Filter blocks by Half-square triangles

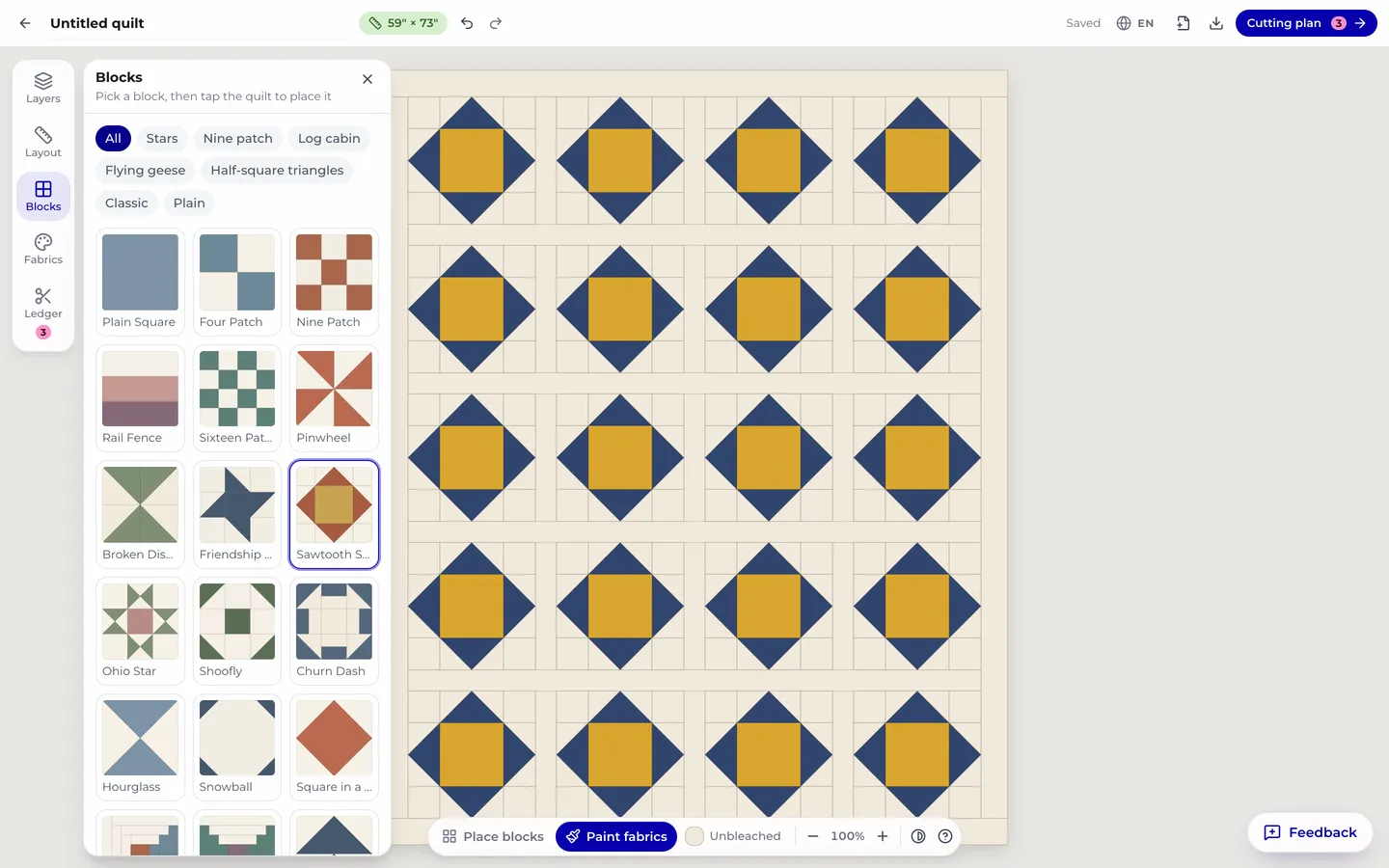(x=277, y=171)
